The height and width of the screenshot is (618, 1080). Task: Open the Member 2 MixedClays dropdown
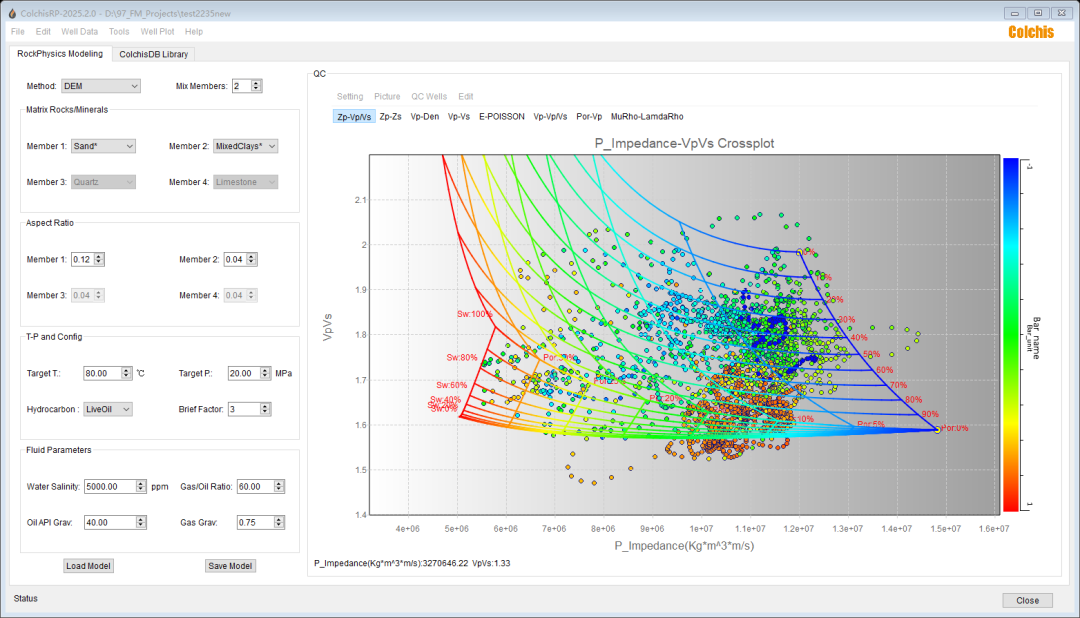click(x=245, y=146)
